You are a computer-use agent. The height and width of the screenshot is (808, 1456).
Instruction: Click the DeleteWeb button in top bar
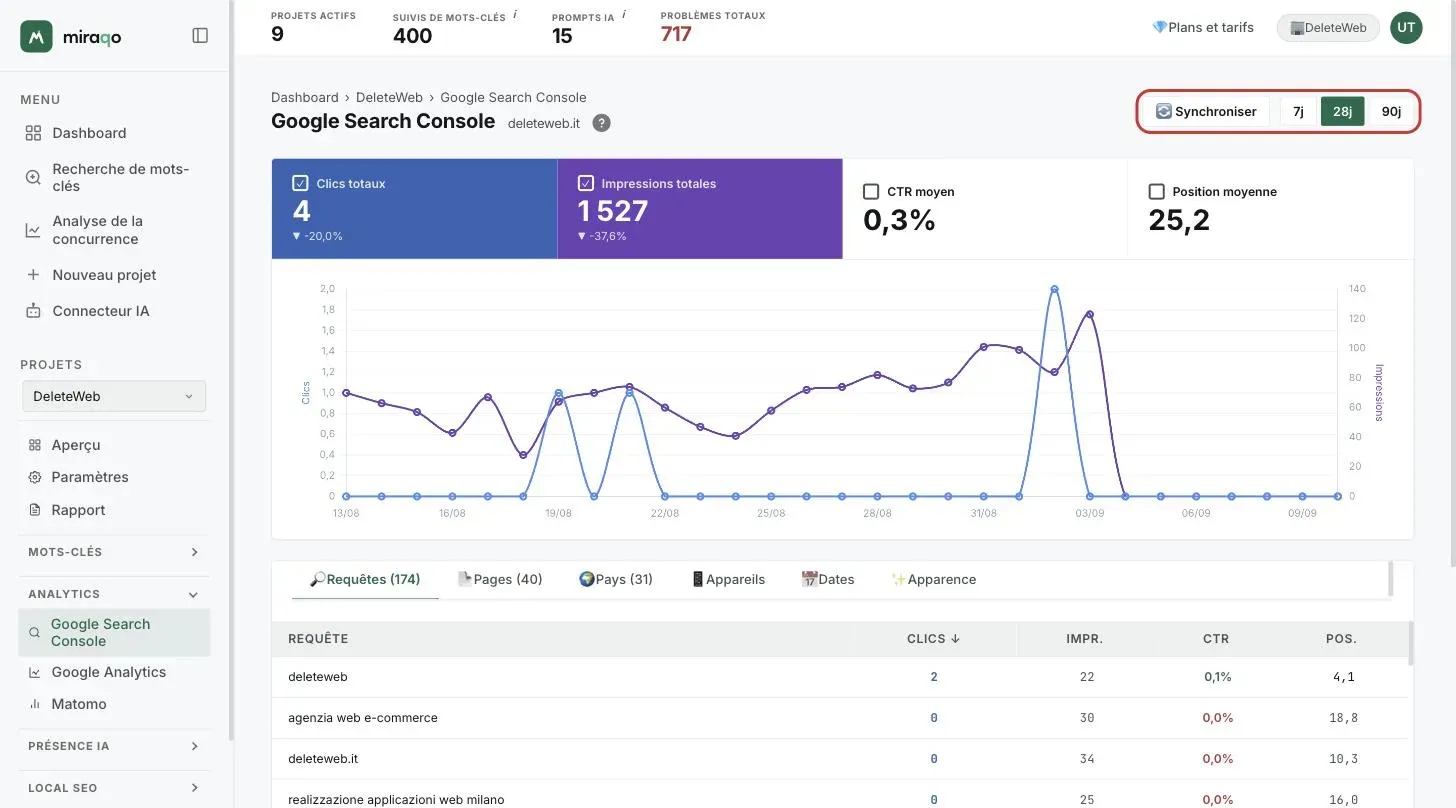tap(1328, 28)
